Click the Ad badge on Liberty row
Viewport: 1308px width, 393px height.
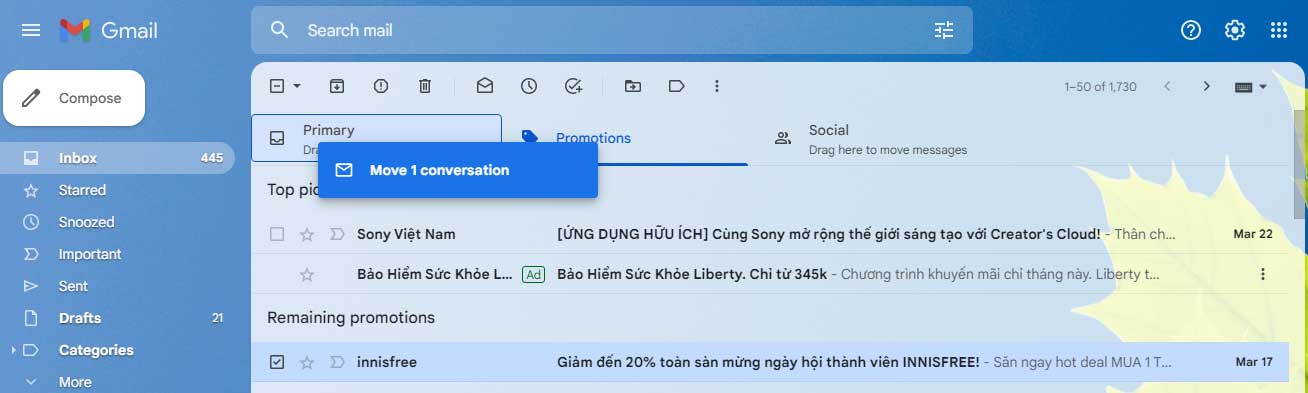click(533, 274)
